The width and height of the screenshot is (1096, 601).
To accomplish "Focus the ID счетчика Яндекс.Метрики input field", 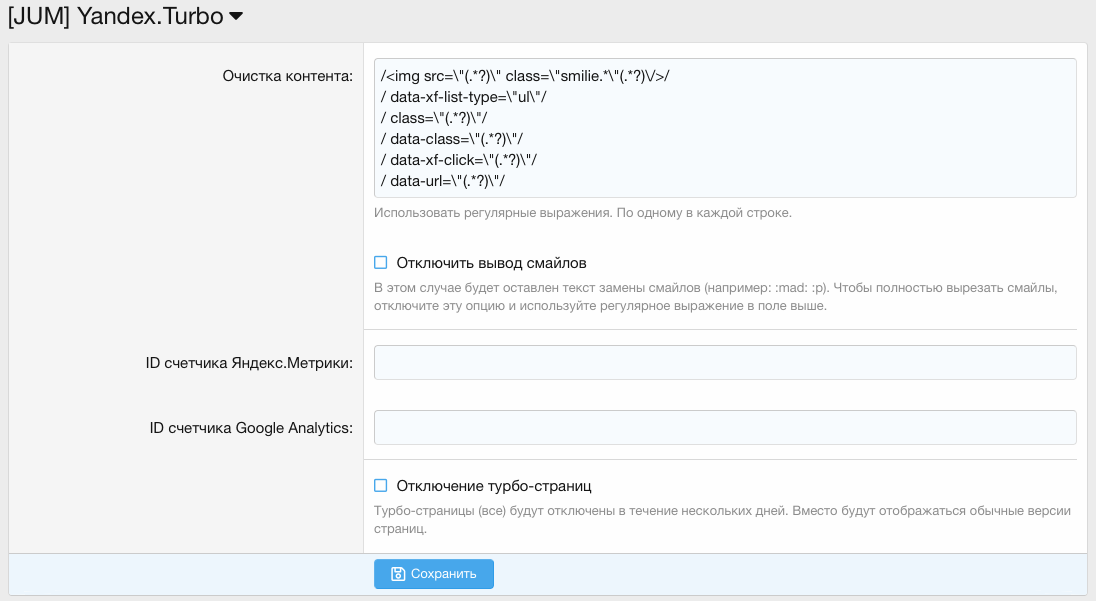I will pos(724,363).
